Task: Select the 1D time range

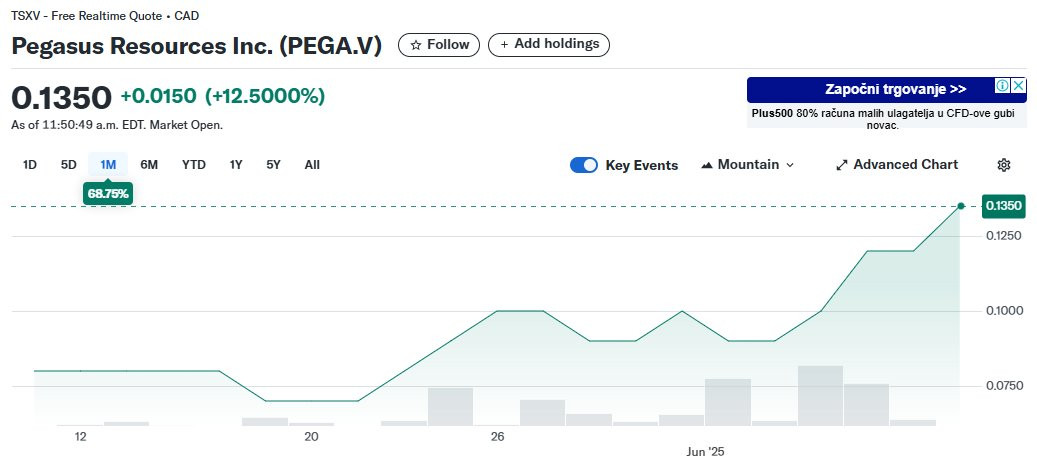Action: tap(30, 165)
